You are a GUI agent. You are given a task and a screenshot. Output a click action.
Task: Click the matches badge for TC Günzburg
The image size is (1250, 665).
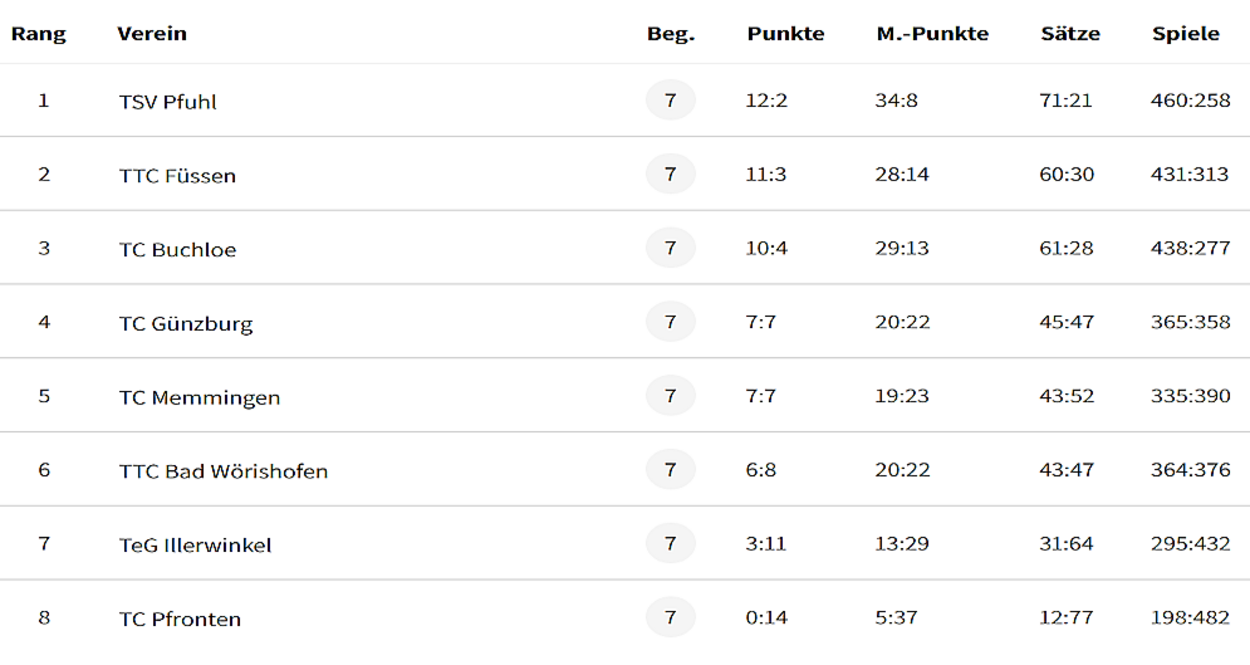(671, 322)
